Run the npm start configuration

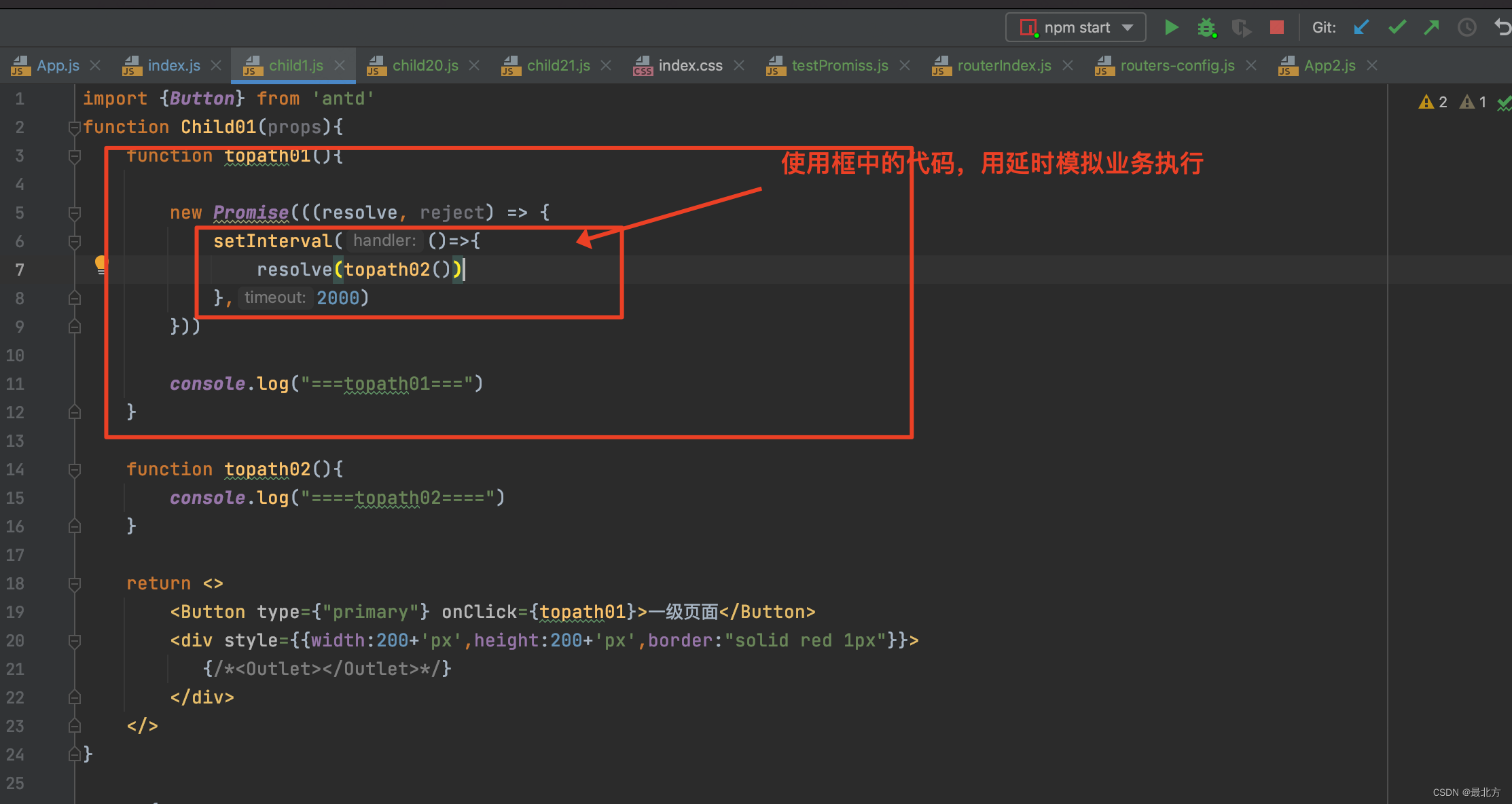(x=1171, y=28)
